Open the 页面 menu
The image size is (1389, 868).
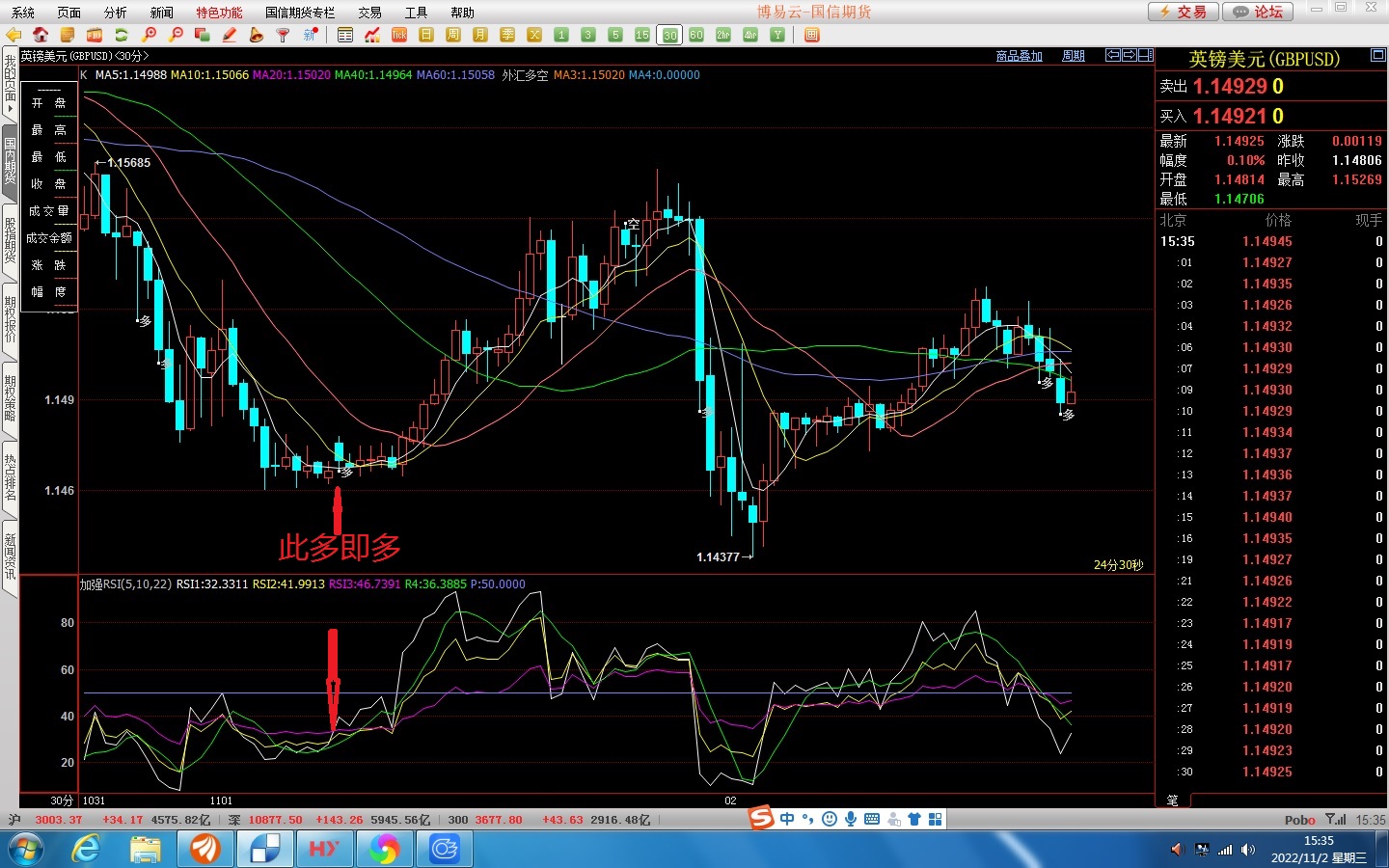(x=69, y=13)
